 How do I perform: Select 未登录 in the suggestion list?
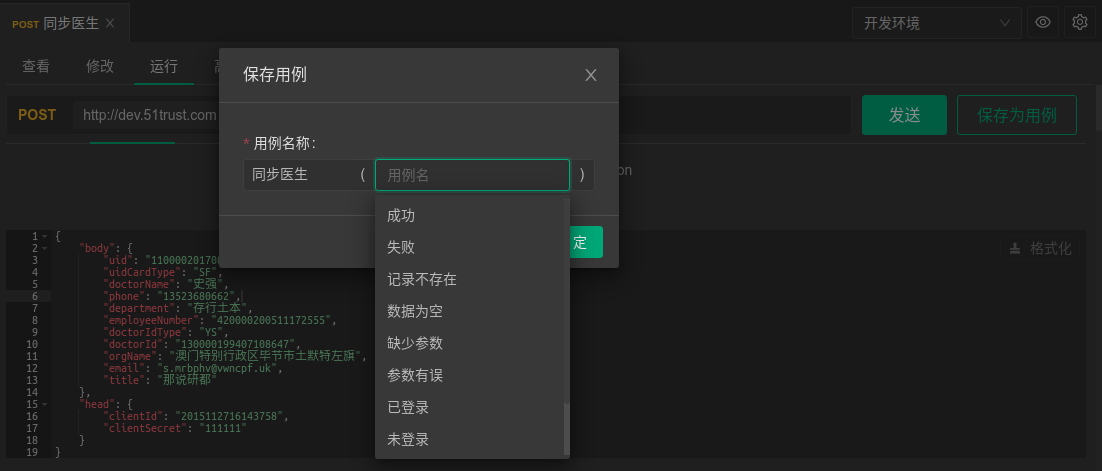point(408,439)
